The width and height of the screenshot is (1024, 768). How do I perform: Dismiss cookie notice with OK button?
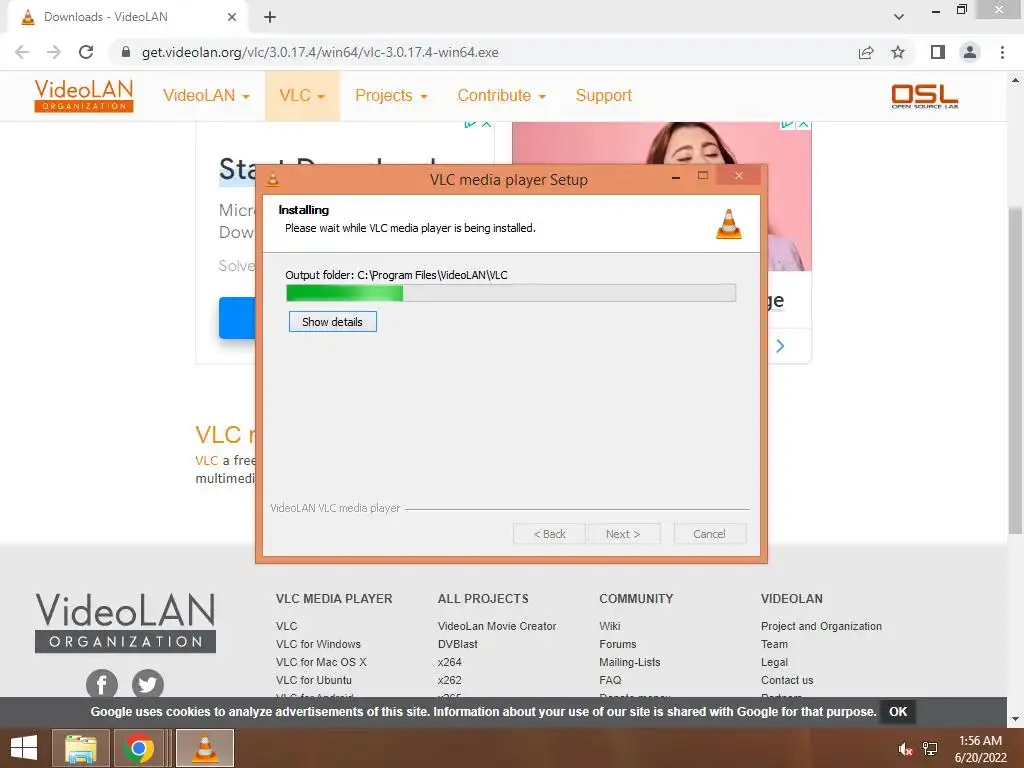pos(897,711)
